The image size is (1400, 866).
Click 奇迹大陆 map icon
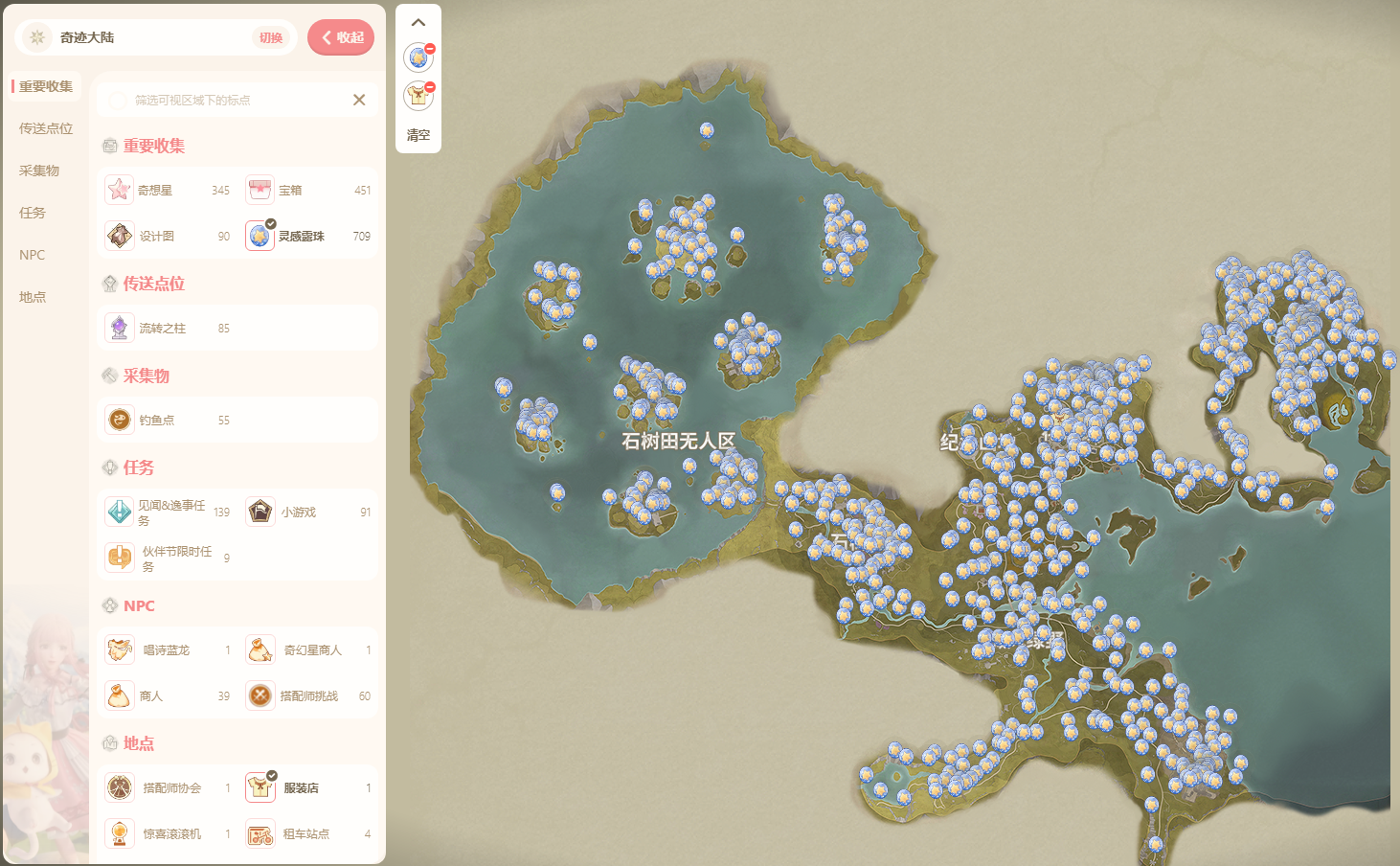coord(36,37)
